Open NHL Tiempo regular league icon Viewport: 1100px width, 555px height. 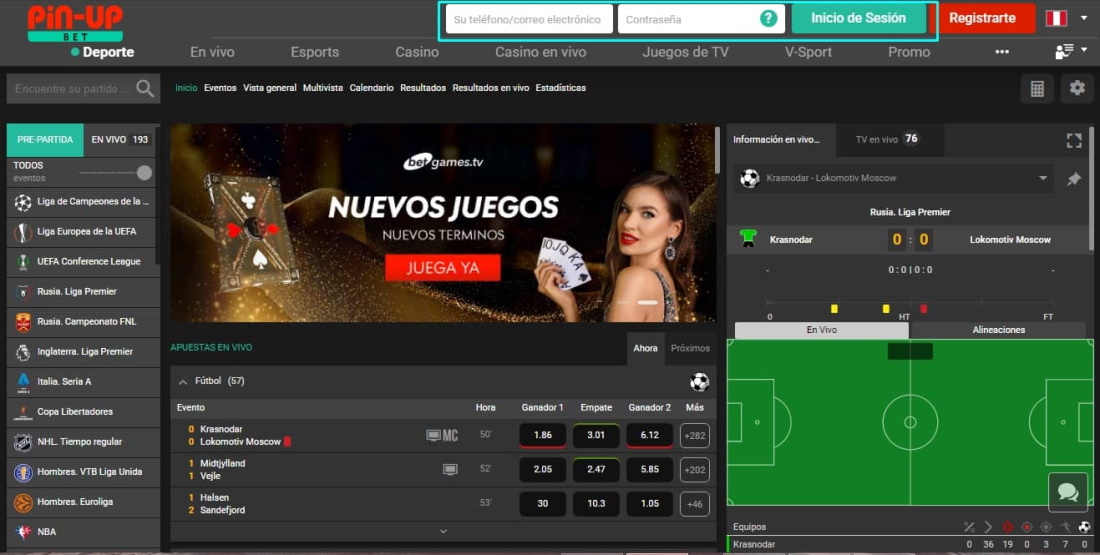click(x=23, y=442)
